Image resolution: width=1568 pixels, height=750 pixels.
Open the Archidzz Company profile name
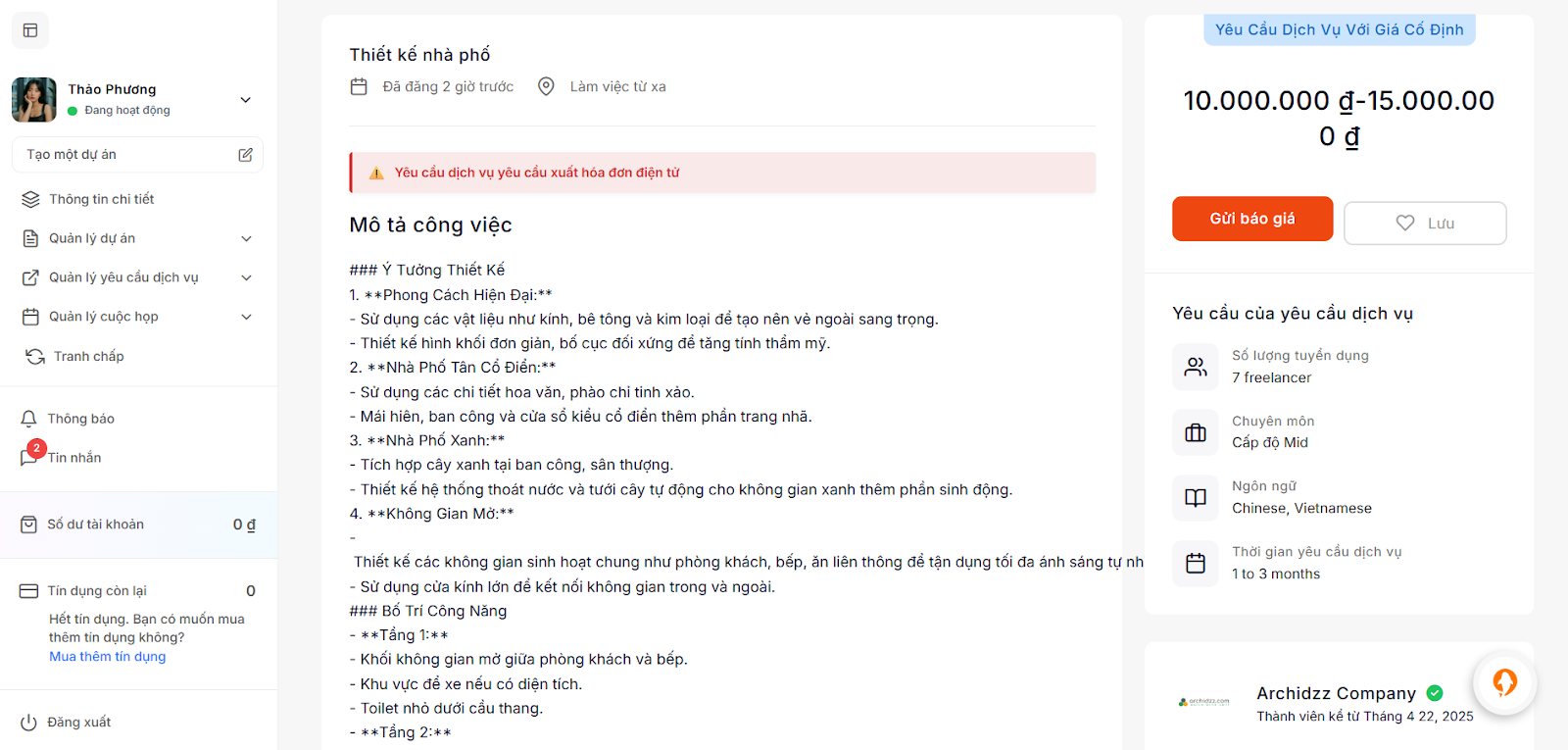point(1336,693)
